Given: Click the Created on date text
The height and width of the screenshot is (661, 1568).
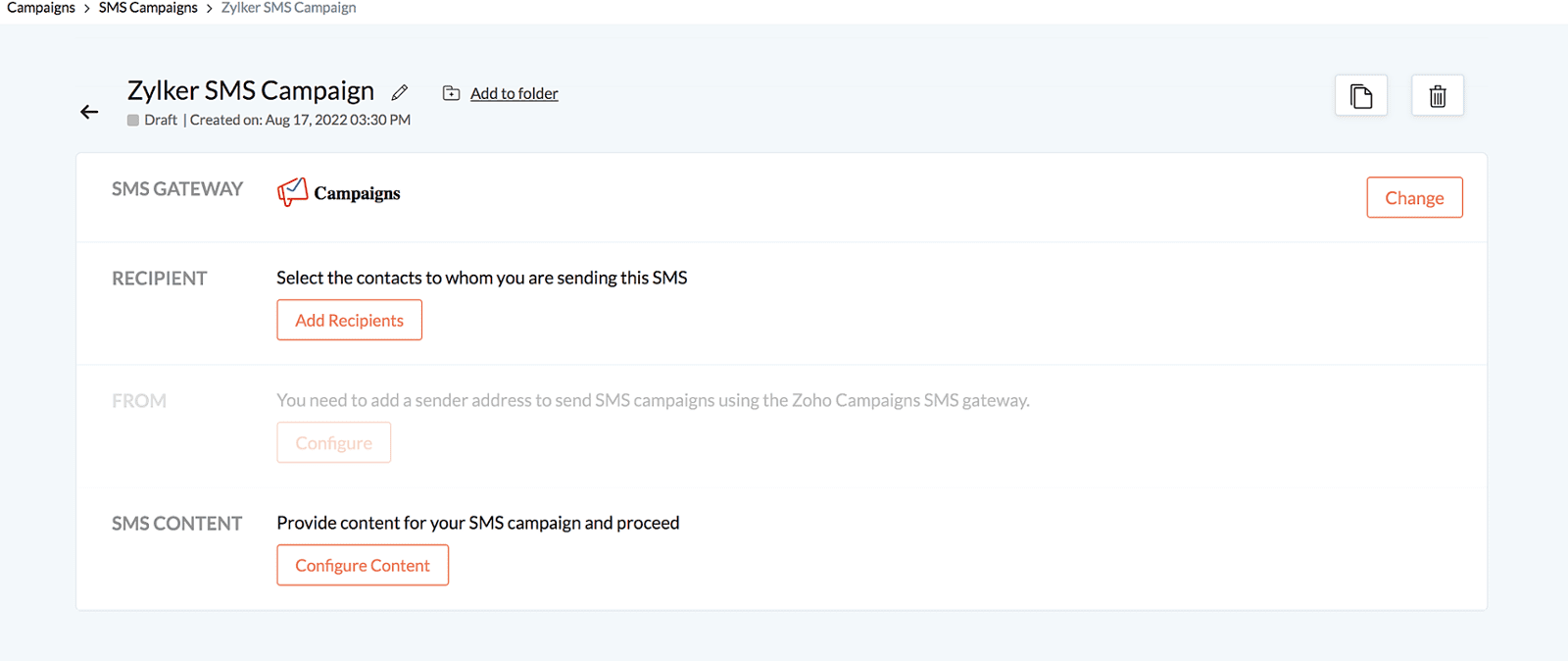Looking at the screenshot, I should pyautogui.click(x=300, y=120).
